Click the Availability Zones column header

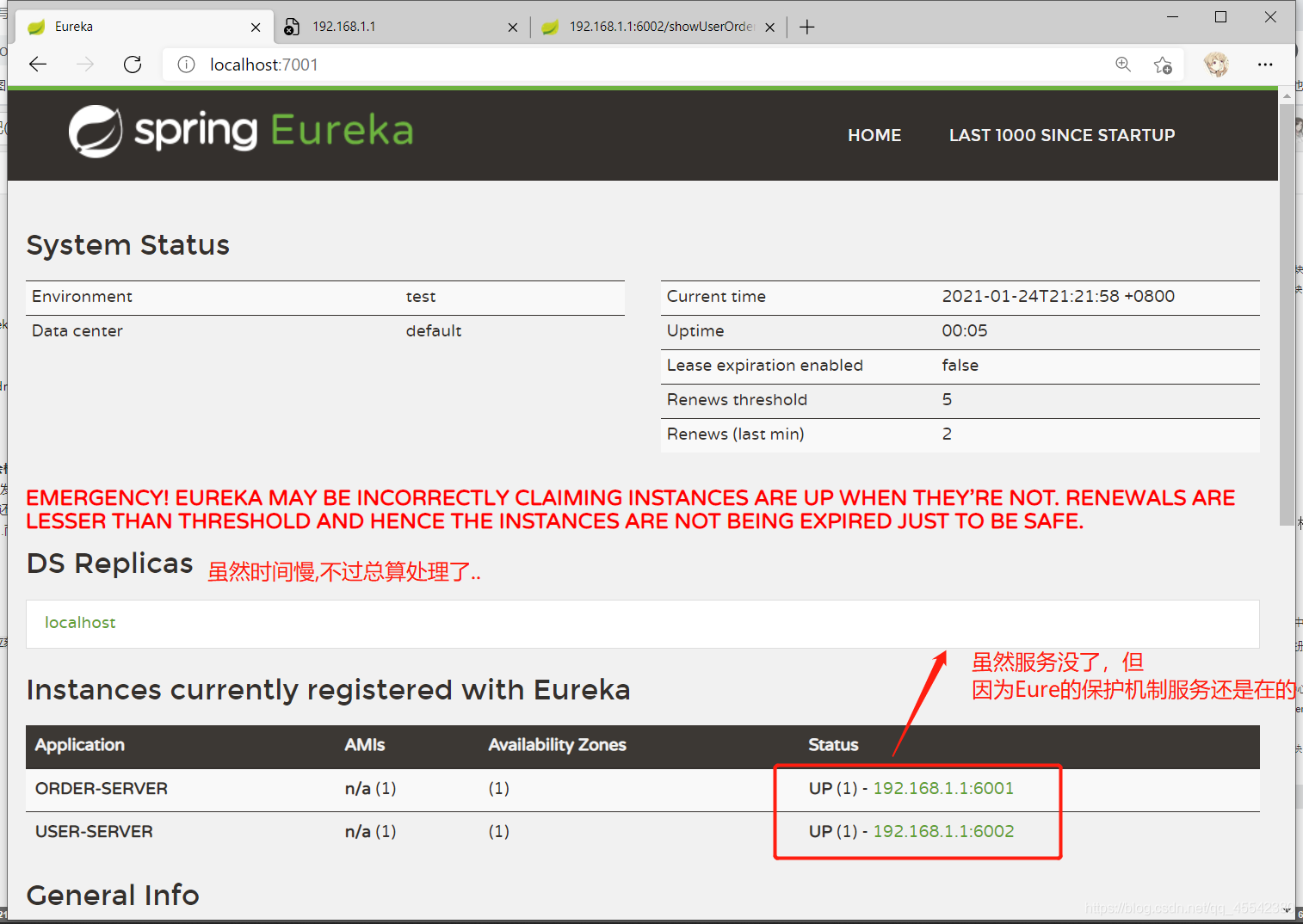tap(557, 745)
